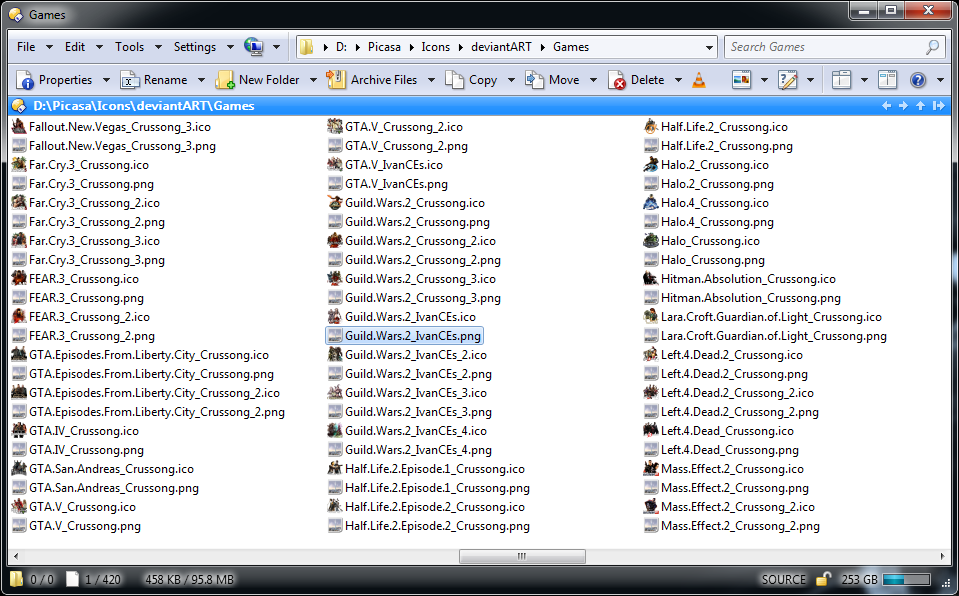Click the Copy toolbar button
The image size is (959, 596).
[x=471, y=80]
